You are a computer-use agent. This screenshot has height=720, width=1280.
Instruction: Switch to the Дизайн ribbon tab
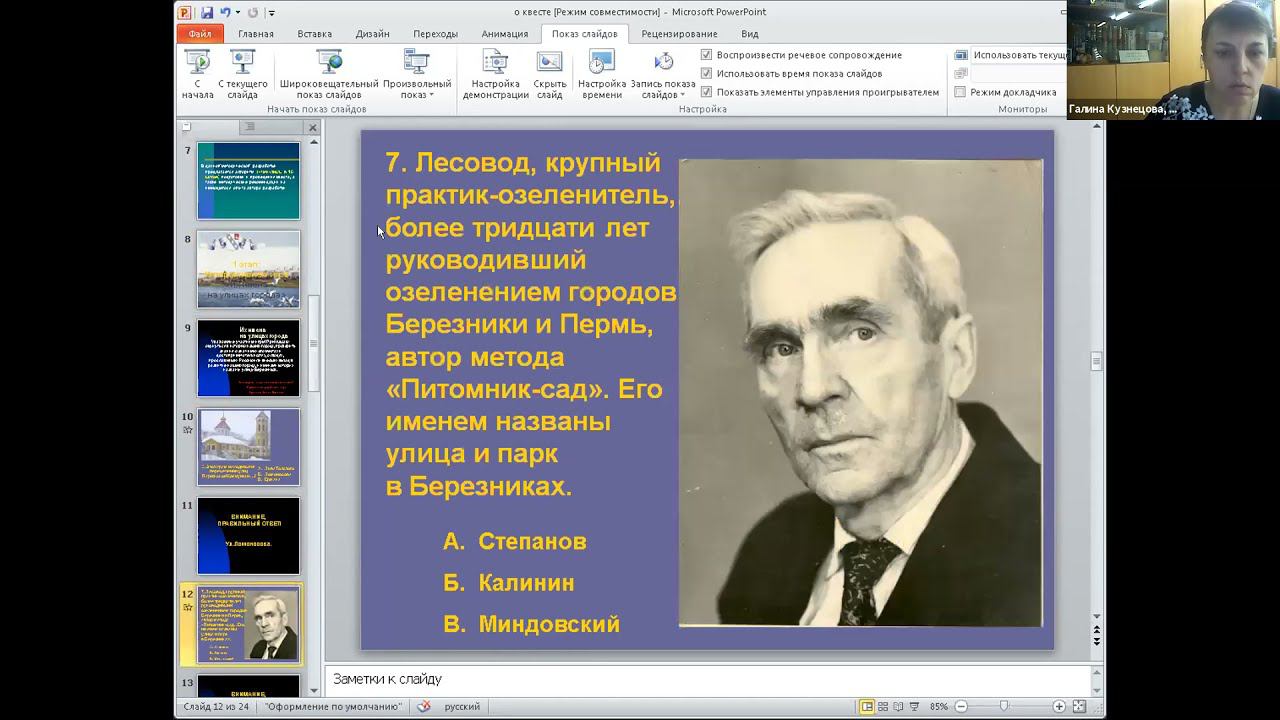(372, 34)
